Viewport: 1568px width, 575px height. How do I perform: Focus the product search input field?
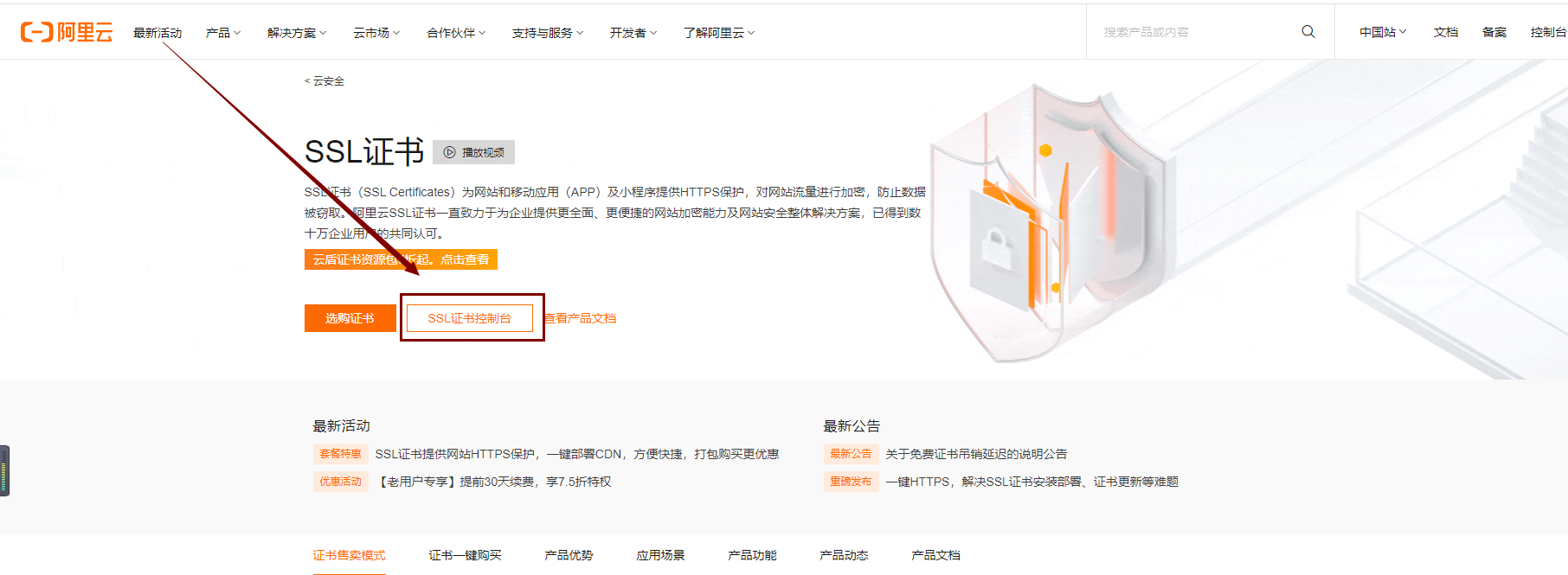pyautogui.click(x=1194, y=32)
